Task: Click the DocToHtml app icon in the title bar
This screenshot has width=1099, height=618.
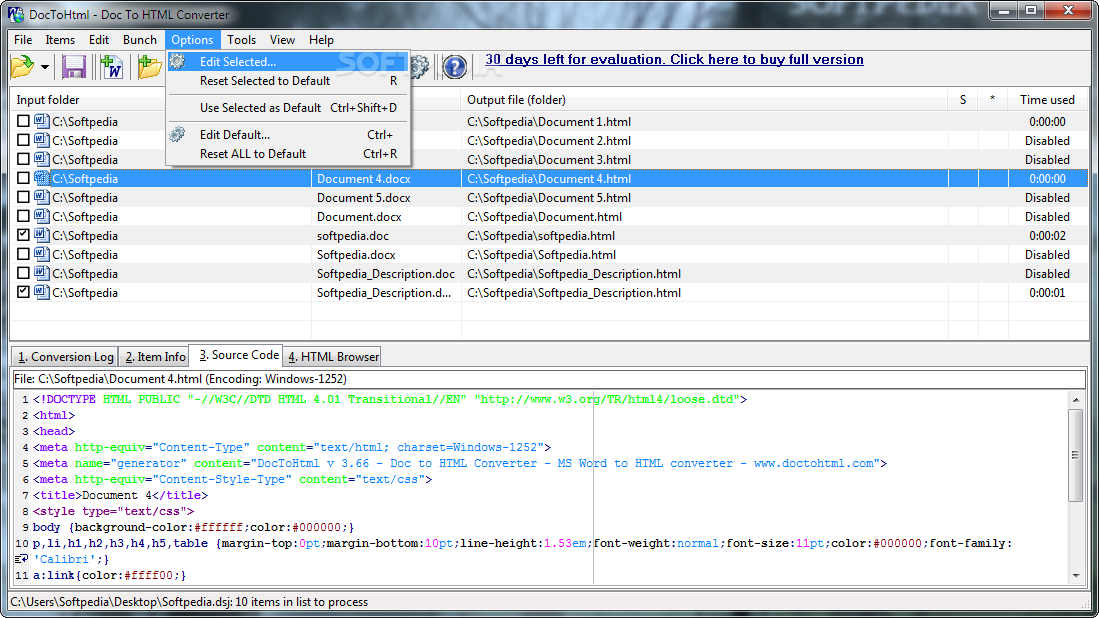Action: [15, 14]
